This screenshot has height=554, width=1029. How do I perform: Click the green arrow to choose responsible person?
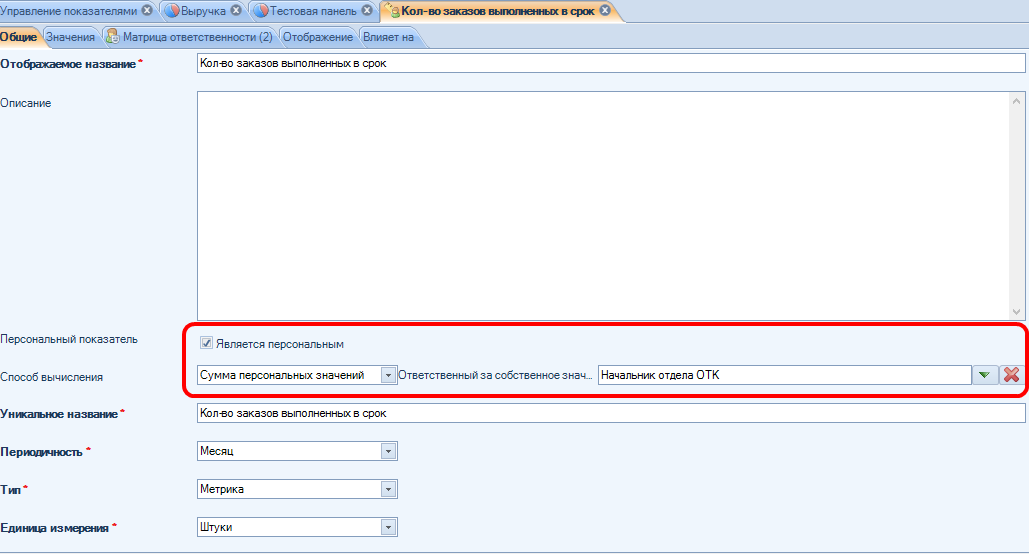click(984, 374)
